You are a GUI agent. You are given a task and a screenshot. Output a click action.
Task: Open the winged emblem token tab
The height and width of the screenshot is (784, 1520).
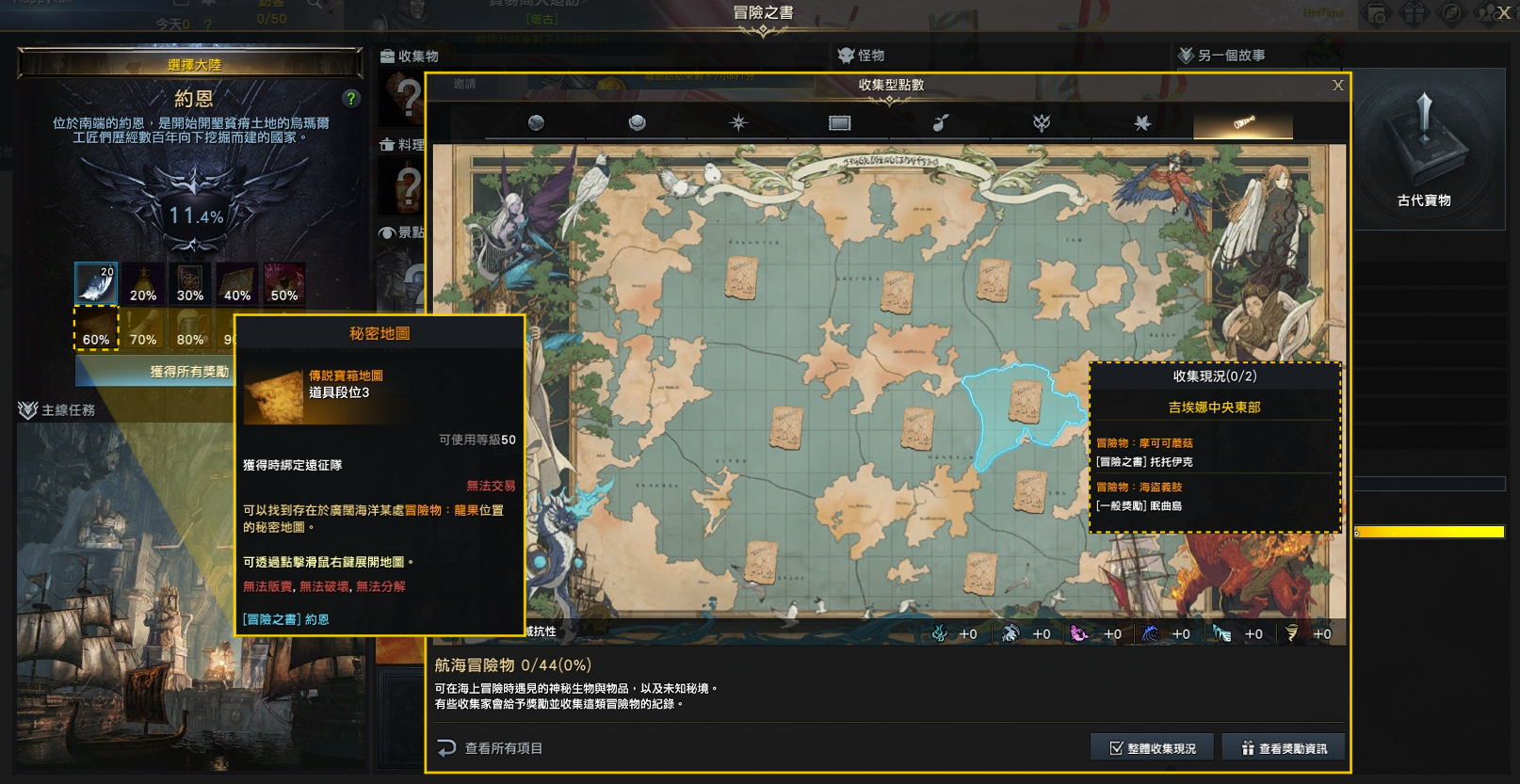pyautogui.click(x=1042, y=123)
